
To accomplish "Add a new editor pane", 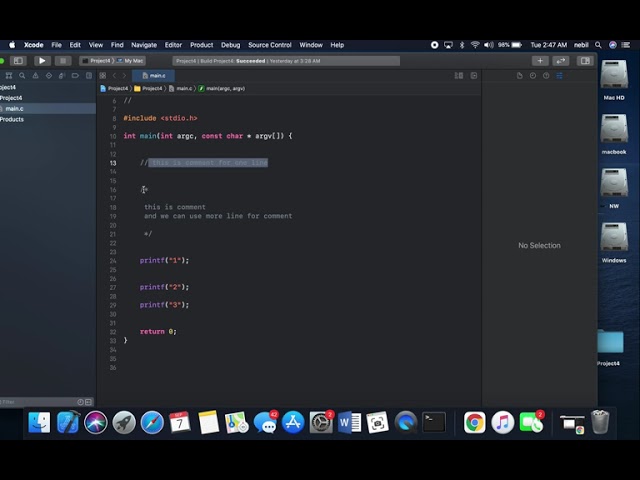I will click(474, 76).
